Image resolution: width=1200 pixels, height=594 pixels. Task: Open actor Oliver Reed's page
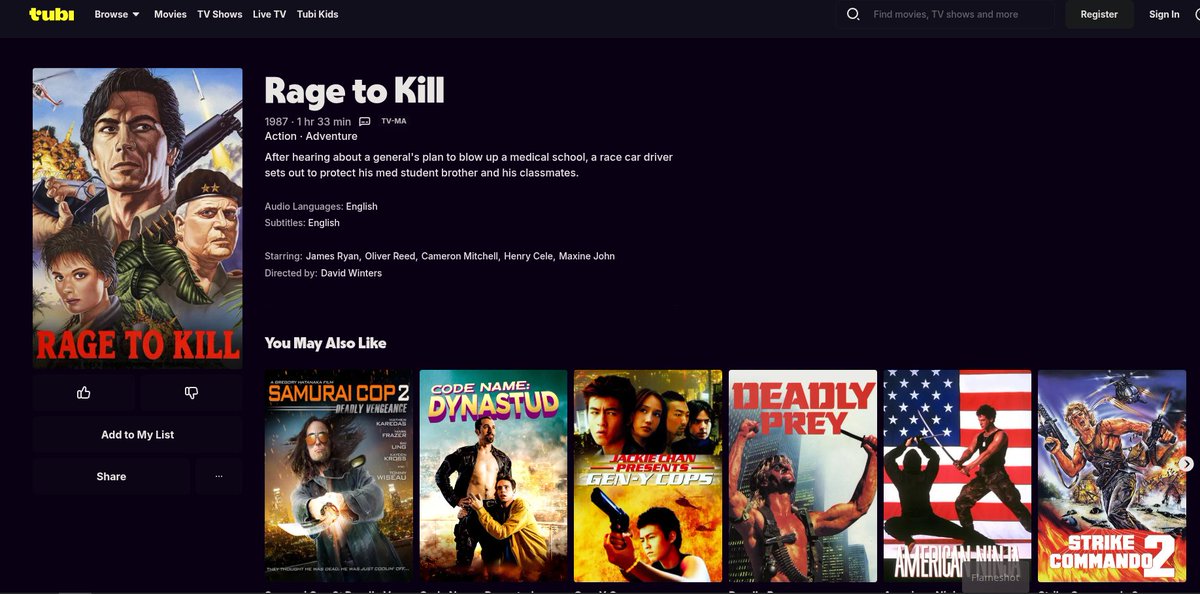pos(390,256)
